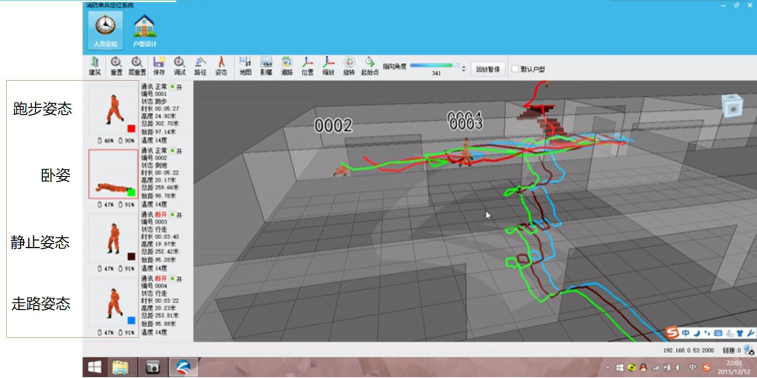
Task: Select the 路径 path tool icon
Action: (200, 66)
